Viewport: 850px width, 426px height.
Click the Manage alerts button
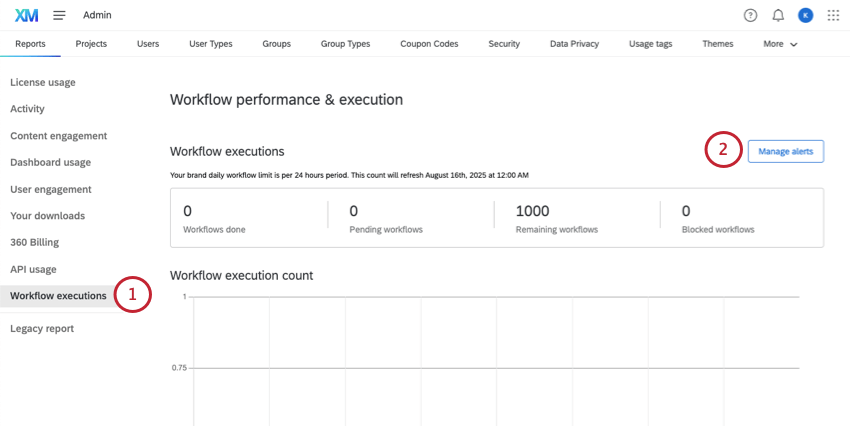pos(786,152)
